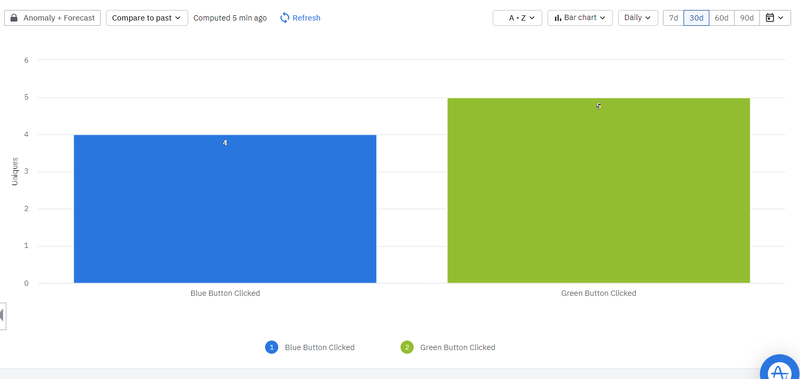The height and width of the screenshot is (379, 800).
Task: Open the Daily interval dropdown
Action: 638,18
